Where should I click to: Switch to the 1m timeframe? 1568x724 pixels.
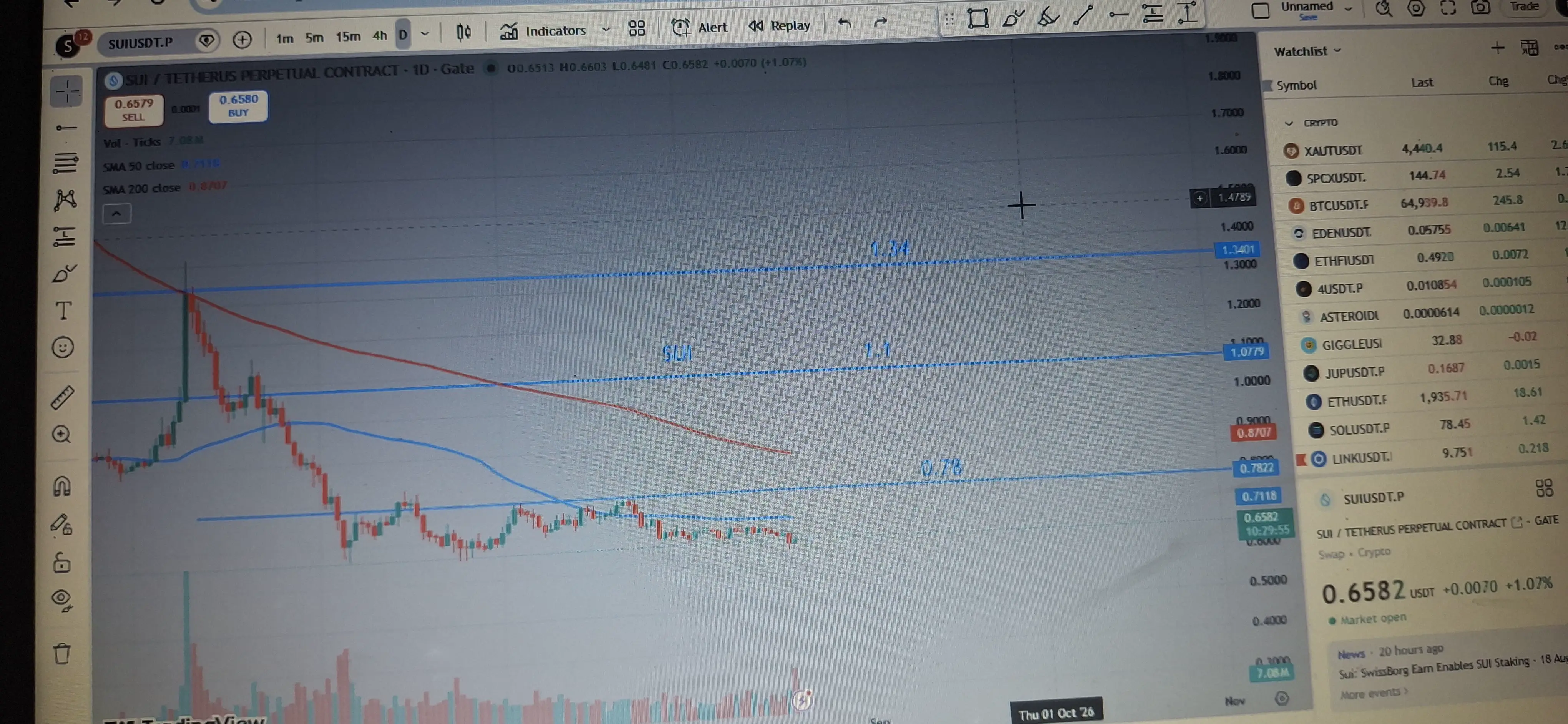point(284,38)
